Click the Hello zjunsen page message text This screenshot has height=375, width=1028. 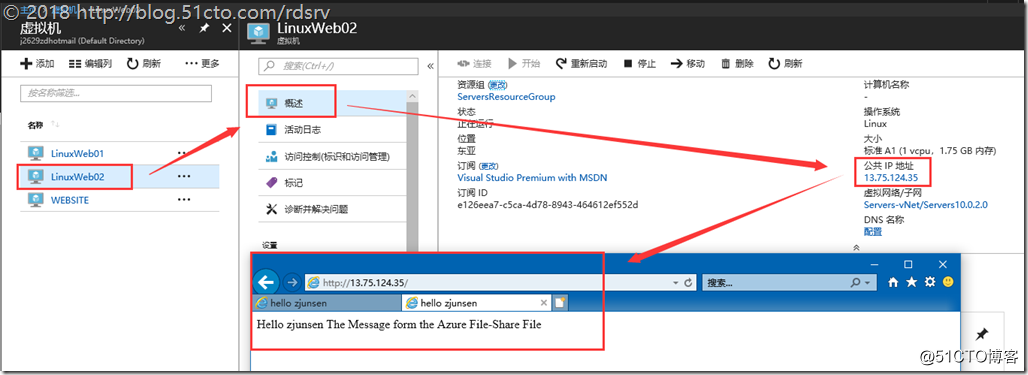pyautogui.click(x=399, y=324)
